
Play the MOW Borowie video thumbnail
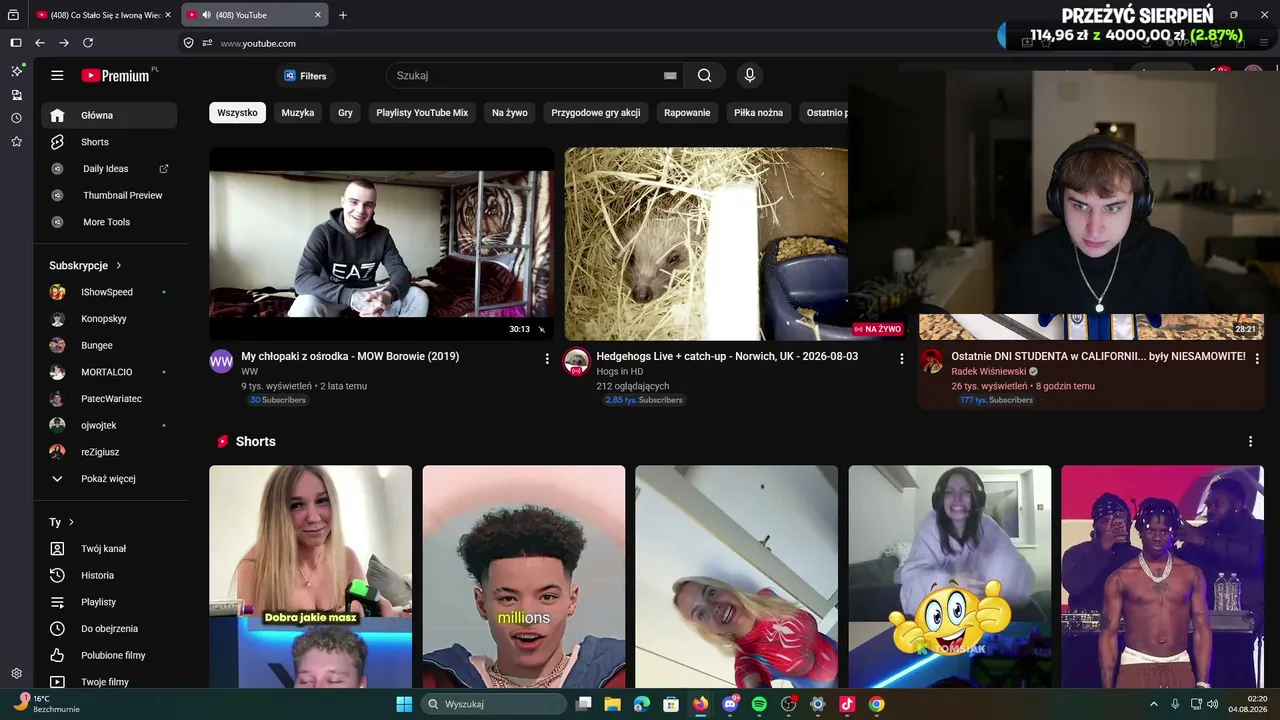coord(381,244)
